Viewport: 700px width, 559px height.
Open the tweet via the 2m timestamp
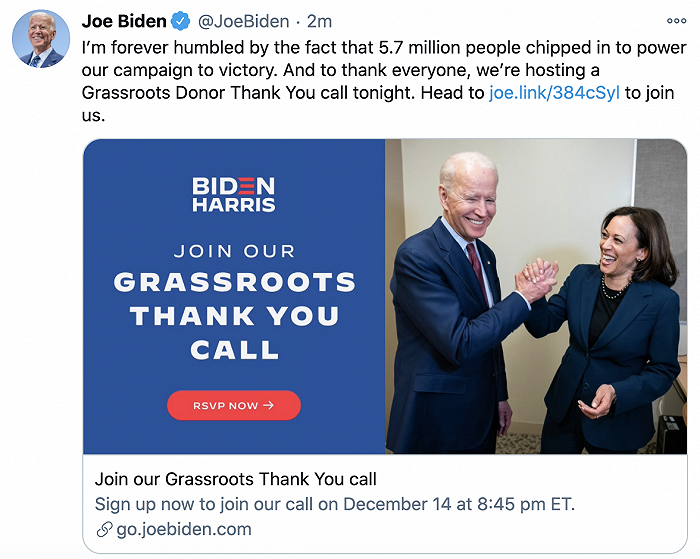(319, 21)
